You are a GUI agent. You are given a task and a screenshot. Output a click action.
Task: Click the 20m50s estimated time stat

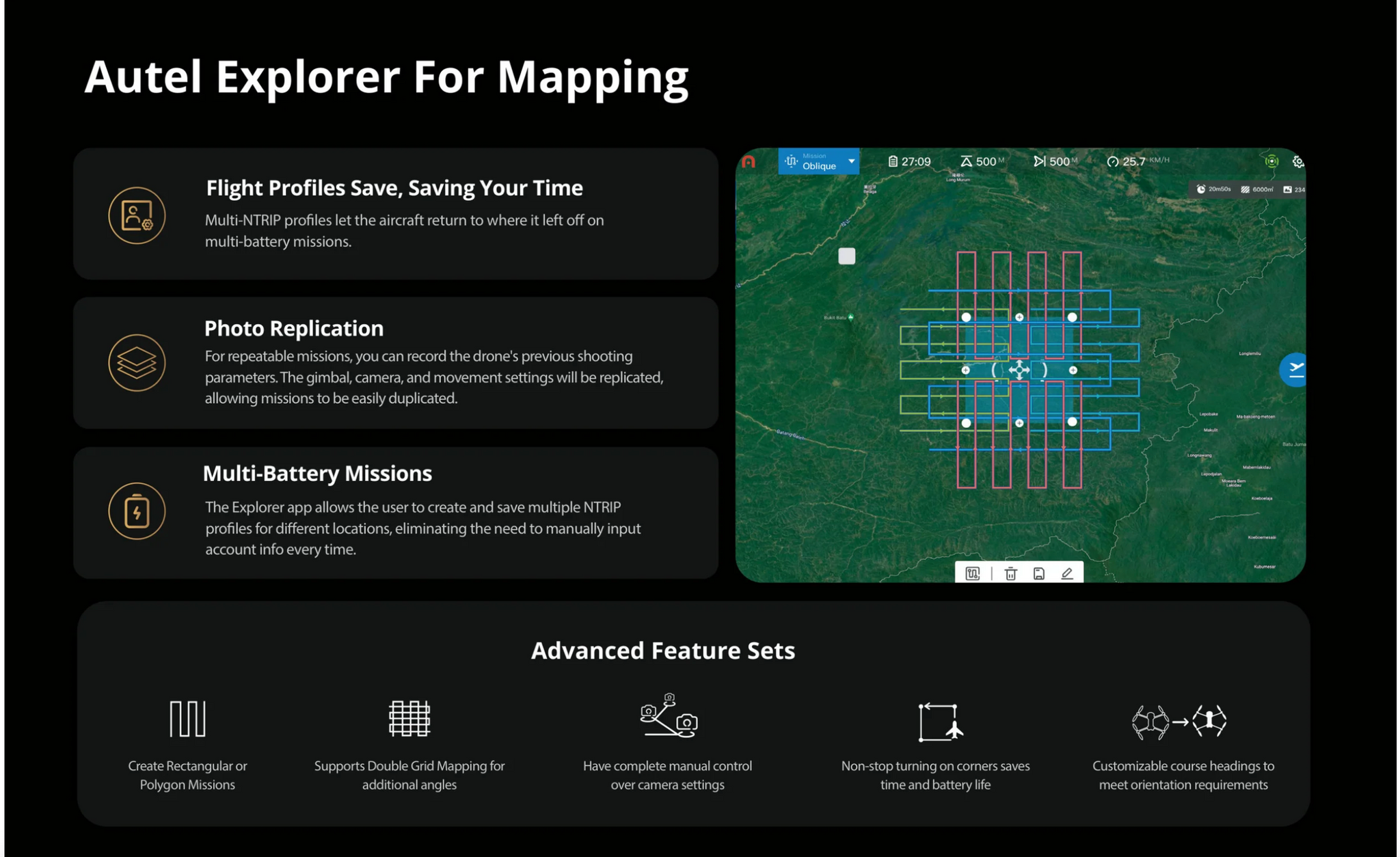tap(1213, 189)
